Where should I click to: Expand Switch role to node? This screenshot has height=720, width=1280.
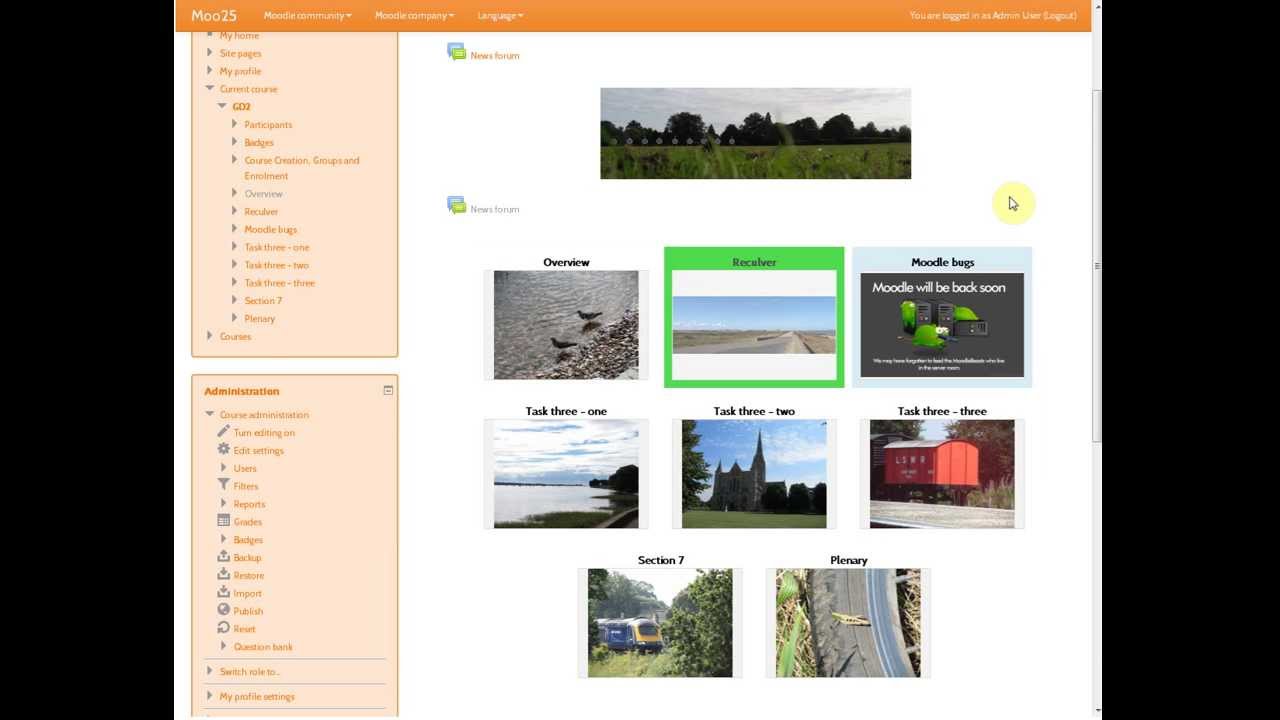210,671
